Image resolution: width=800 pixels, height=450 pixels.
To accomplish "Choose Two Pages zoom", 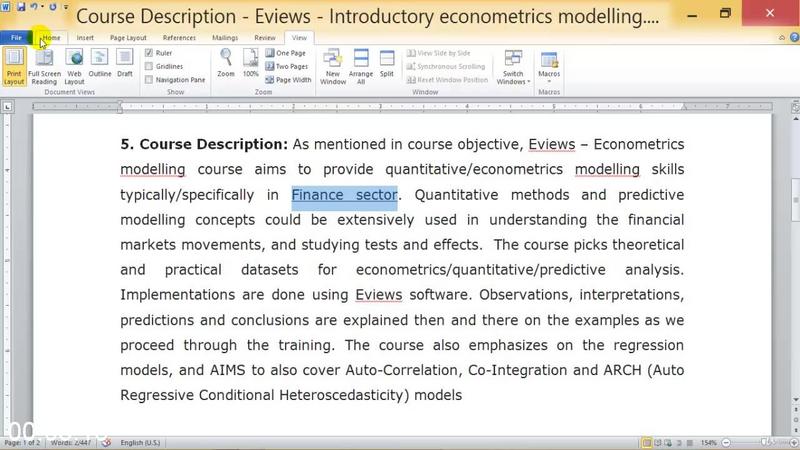I will 287,66.
